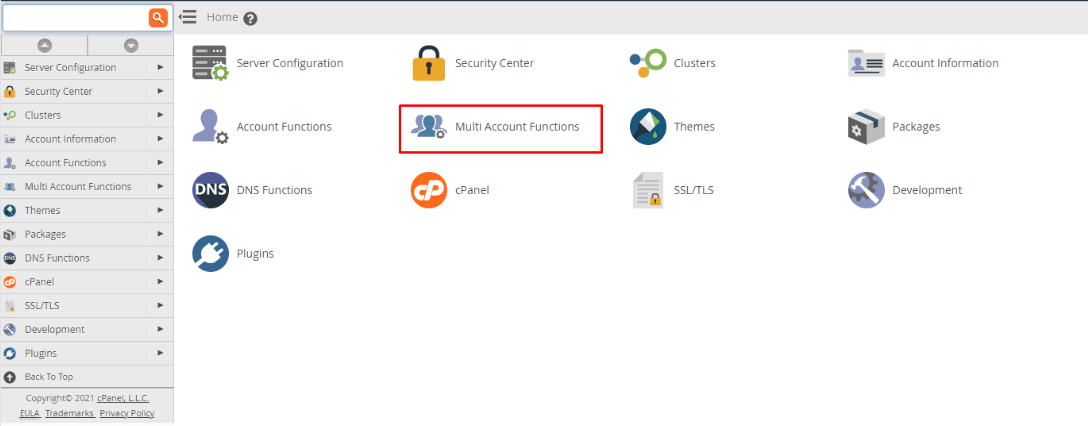
Task: Open the Security Center padlock icon
Action: click(429, 63)
